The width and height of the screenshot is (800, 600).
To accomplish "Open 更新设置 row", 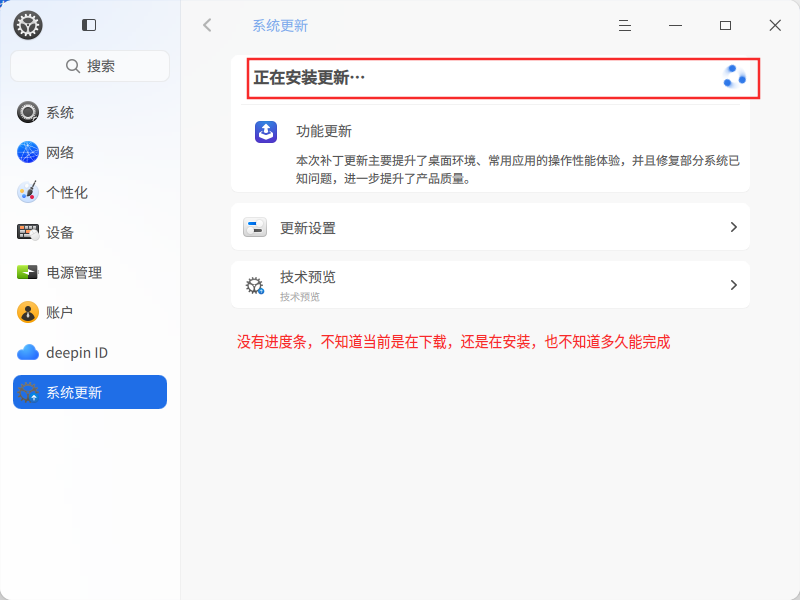I will [x=490, y=227].
